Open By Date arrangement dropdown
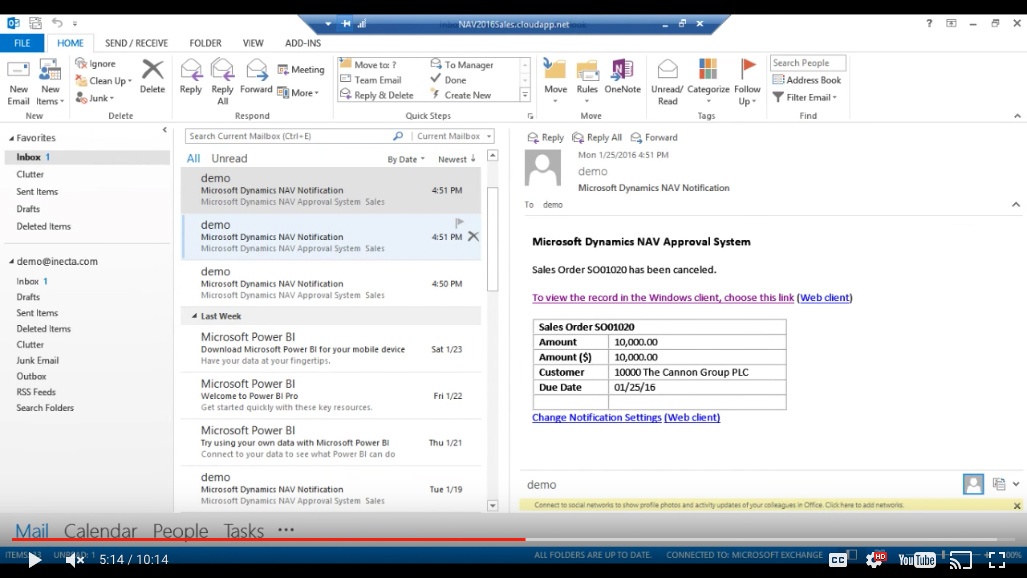The height and width of the screenshot is (578, 1027). [x=406, y=159]
